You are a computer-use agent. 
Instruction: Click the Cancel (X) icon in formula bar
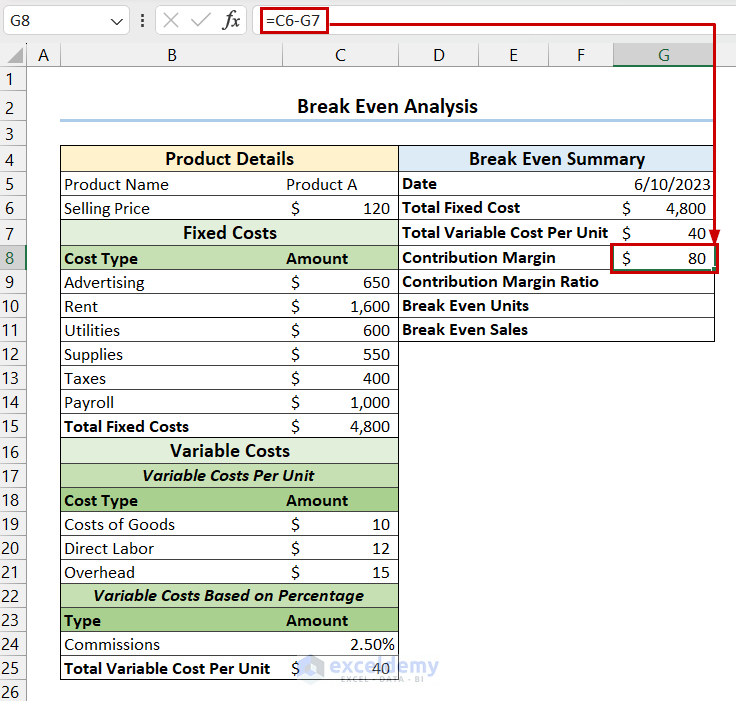click(171, 20)
